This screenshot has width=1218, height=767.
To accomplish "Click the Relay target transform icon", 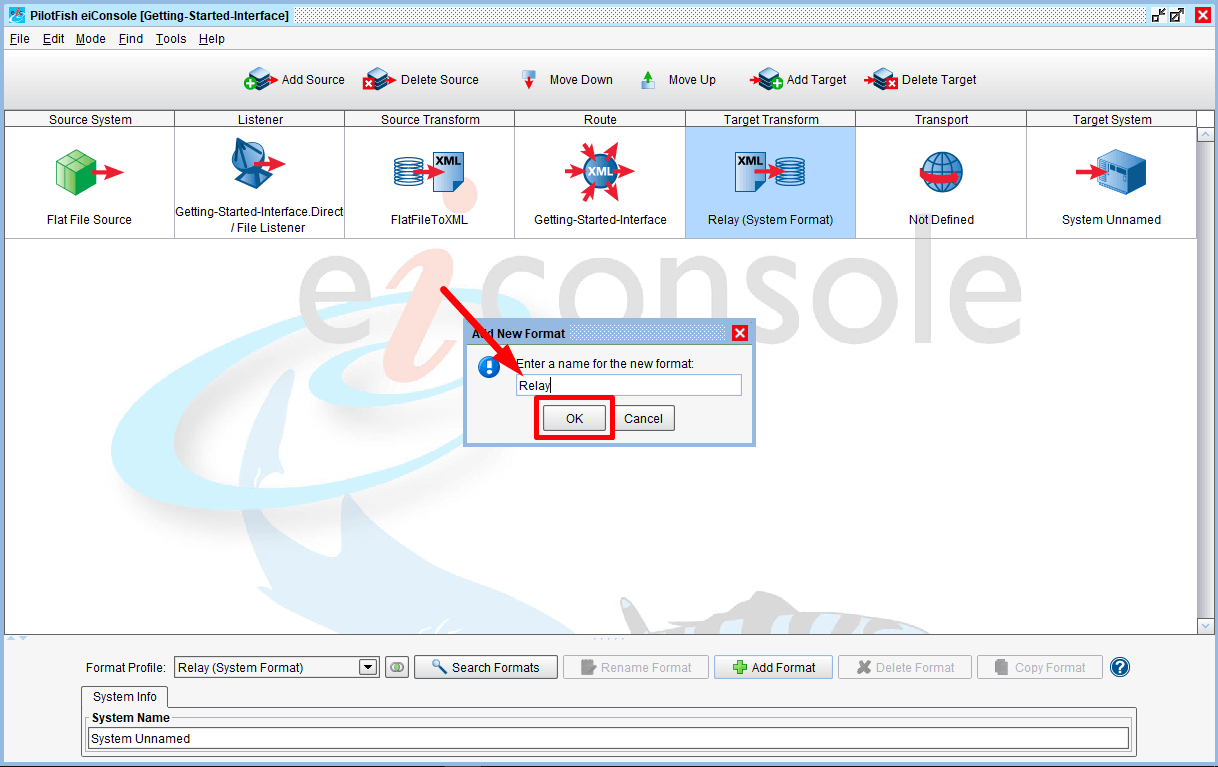I will click(770, 172).
